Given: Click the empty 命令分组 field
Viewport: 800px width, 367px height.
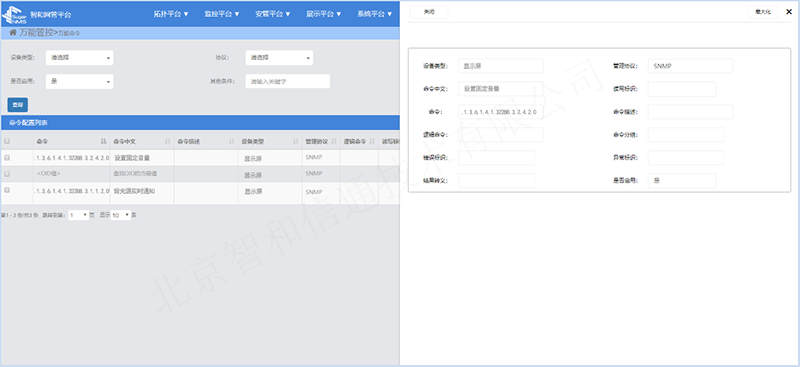Looking at the screenshot, I should tap(686, 135).
